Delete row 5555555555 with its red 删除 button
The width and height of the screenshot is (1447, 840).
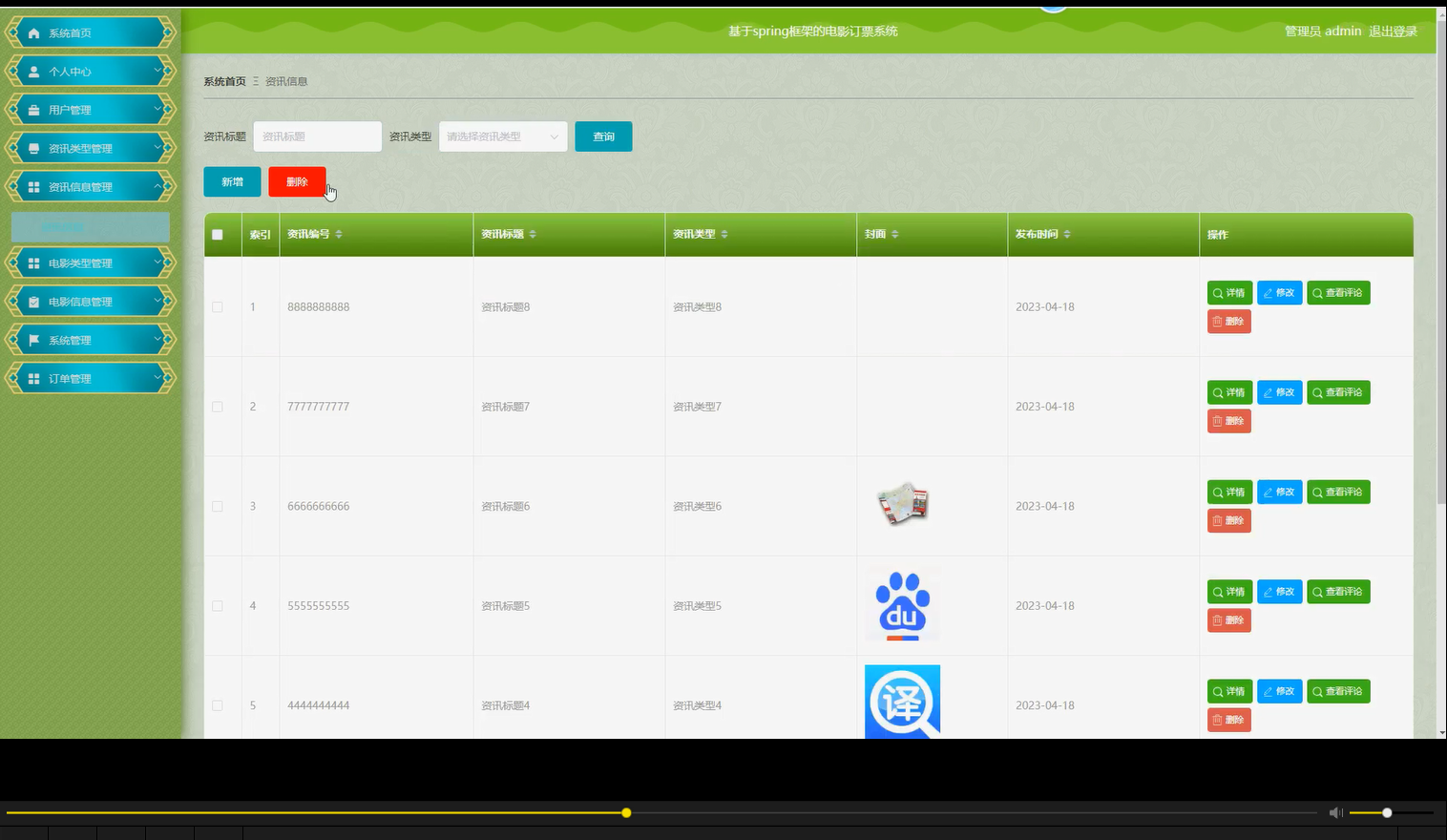click(x=1229, y=620)
